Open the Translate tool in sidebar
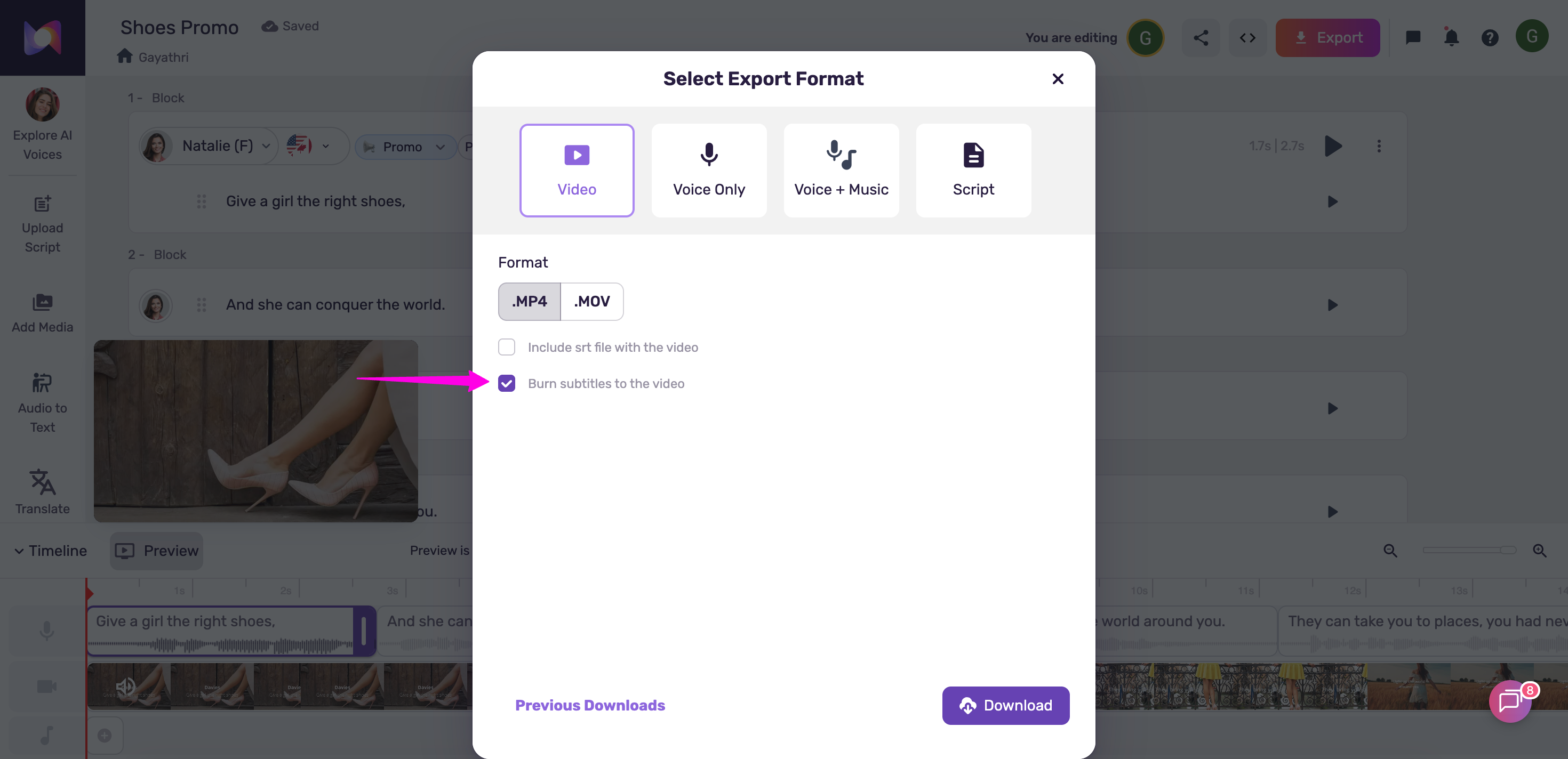 (42, 492)
